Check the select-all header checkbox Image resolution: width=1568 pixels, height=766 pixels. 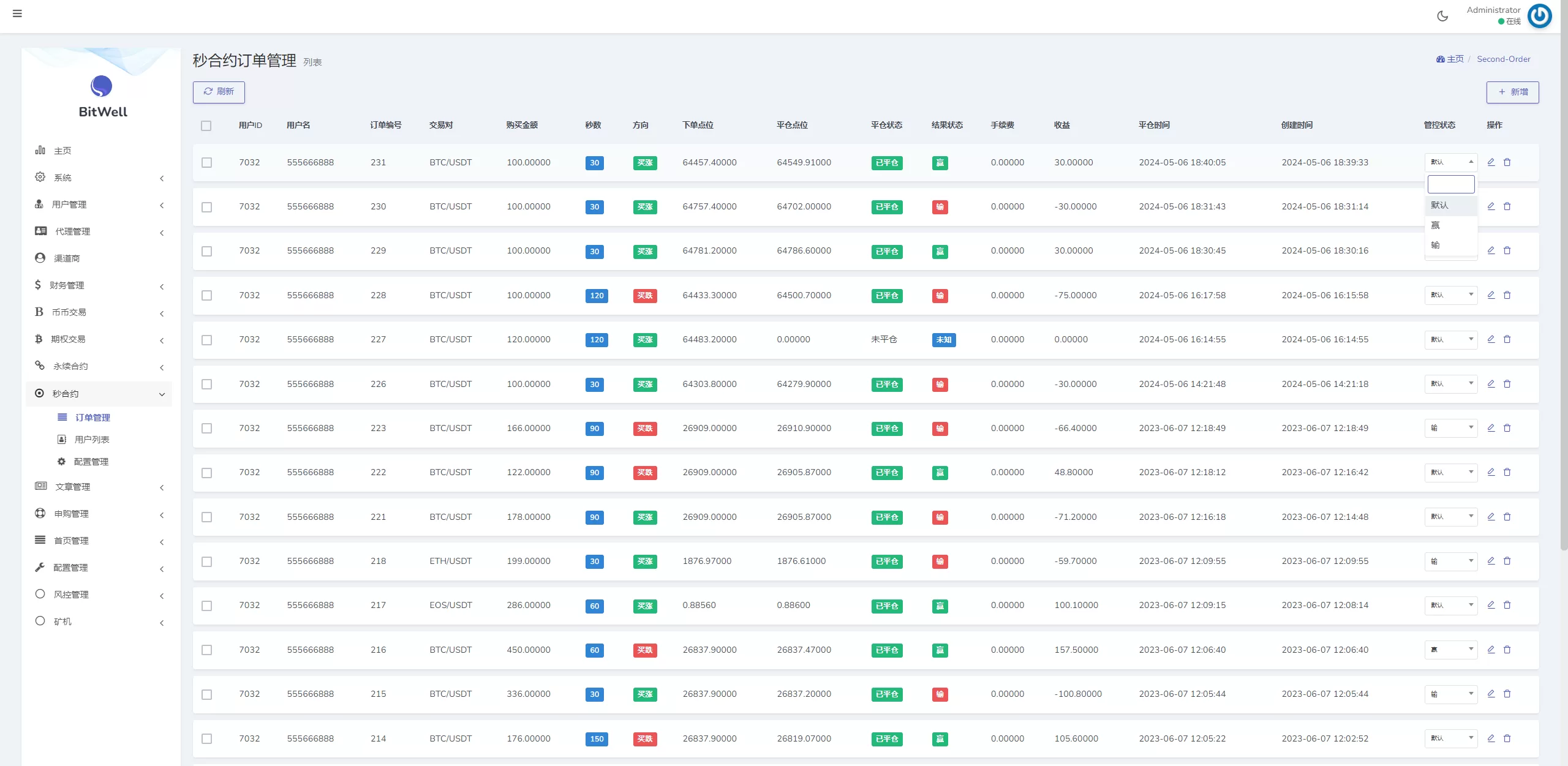pos(206,126)
